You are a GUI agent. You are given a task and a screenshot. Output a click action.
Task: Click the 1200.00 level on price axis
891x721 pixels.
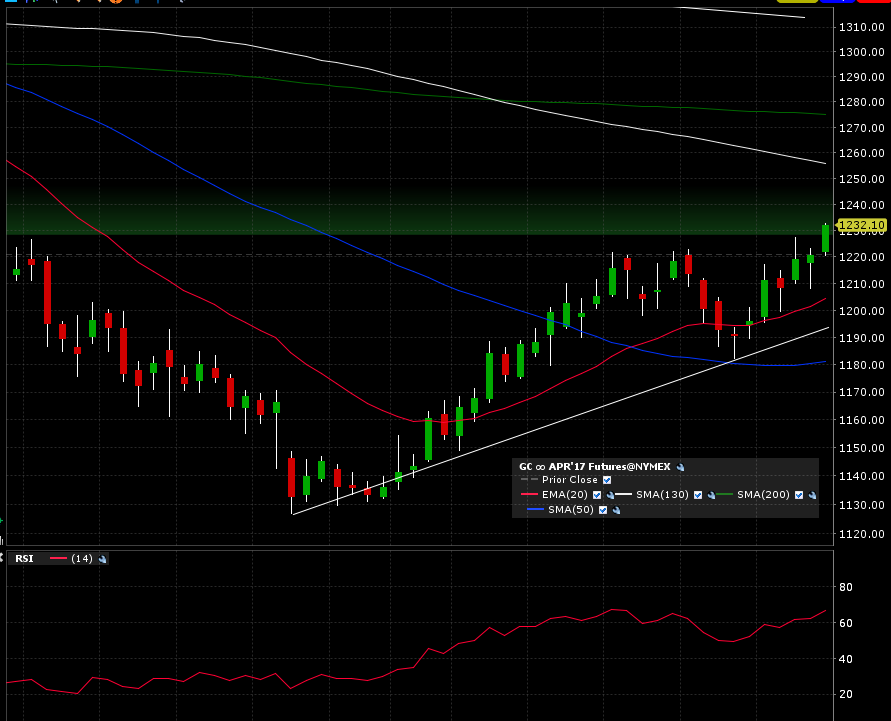[x=861, y=311]
